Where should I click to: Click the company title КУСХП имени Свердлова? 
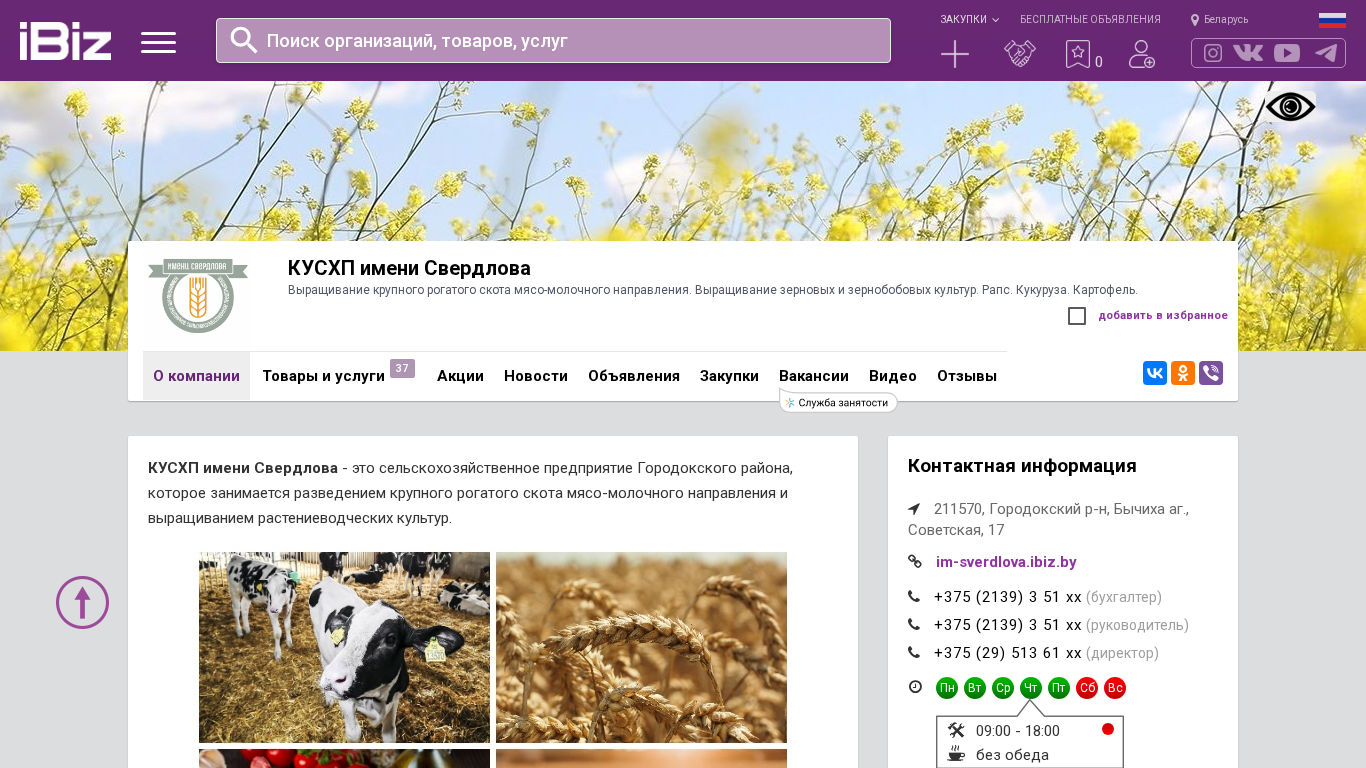(x=409, y=268)
